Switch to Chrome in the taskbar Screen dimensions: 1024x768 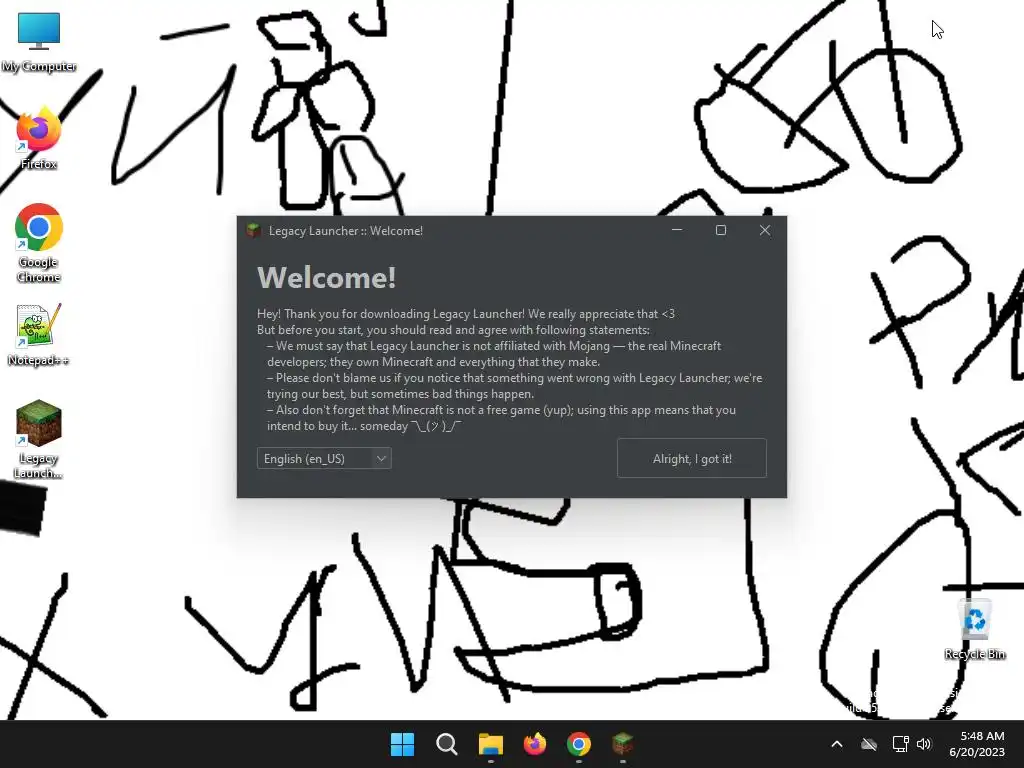[x=579, y=744]
